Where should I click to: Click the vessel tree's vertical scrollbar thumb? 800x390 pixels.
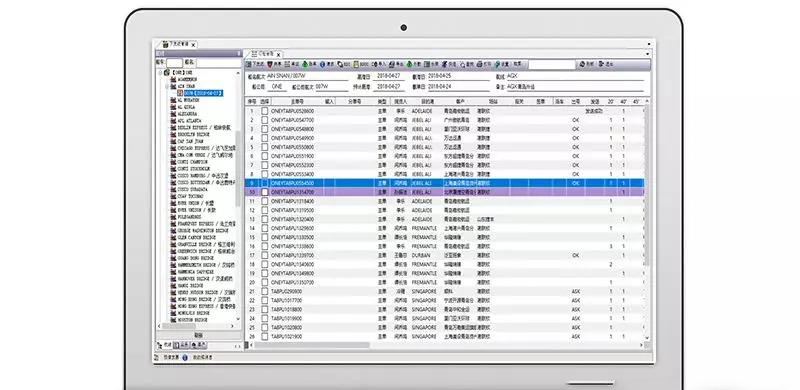238,168
